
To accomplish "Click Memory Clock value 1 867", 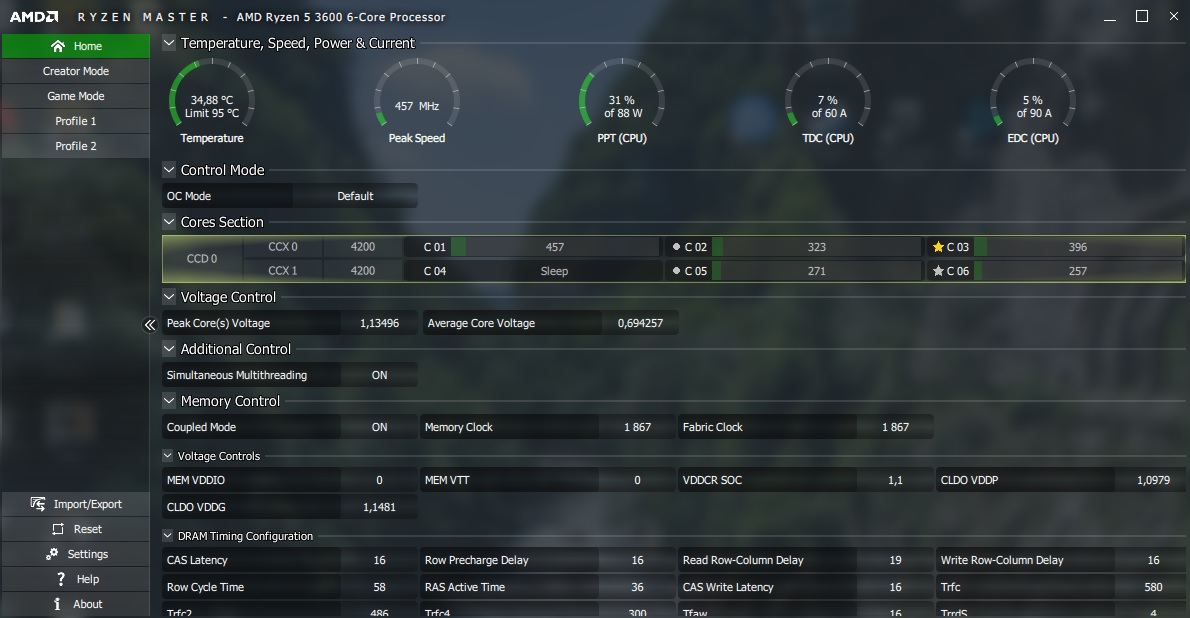I will [x=638, y=427].
